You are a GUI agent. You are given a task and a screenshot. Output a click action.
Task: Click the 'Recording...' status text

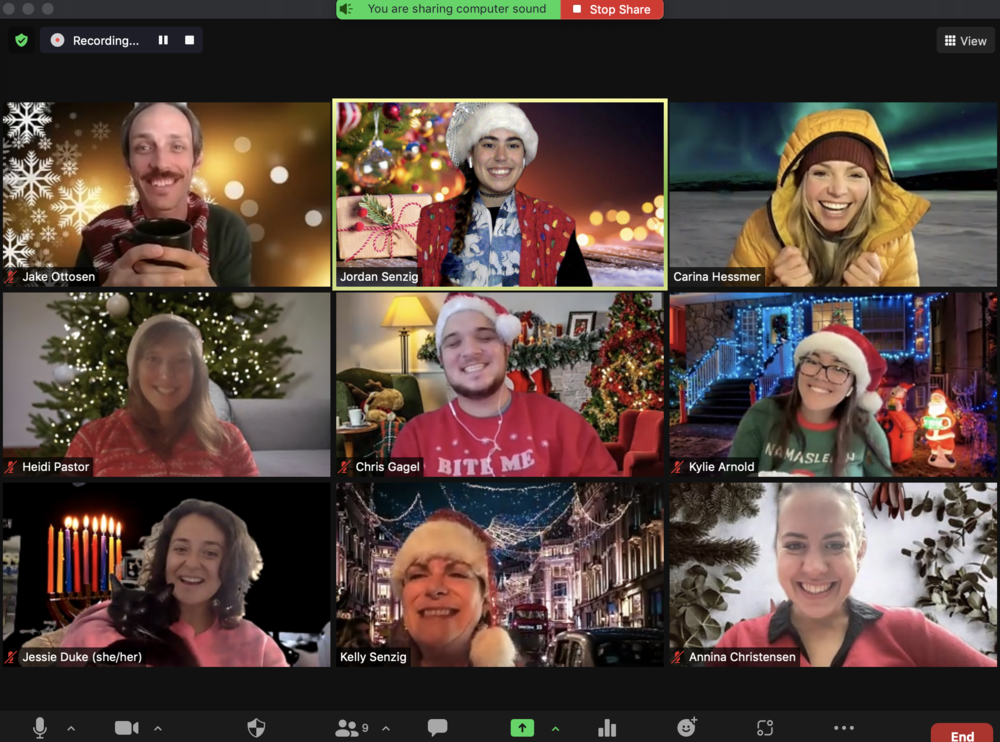click(106, 40)
